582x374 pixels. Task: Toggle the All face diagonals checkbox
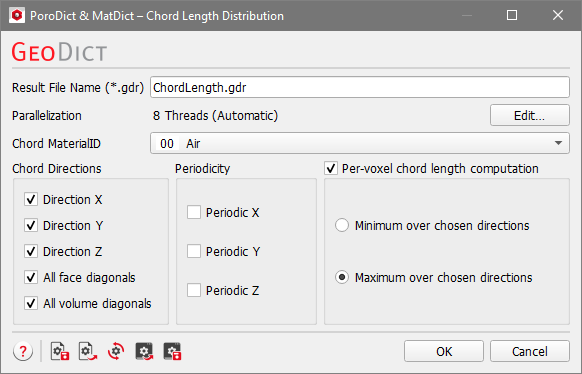click(31, 277)
